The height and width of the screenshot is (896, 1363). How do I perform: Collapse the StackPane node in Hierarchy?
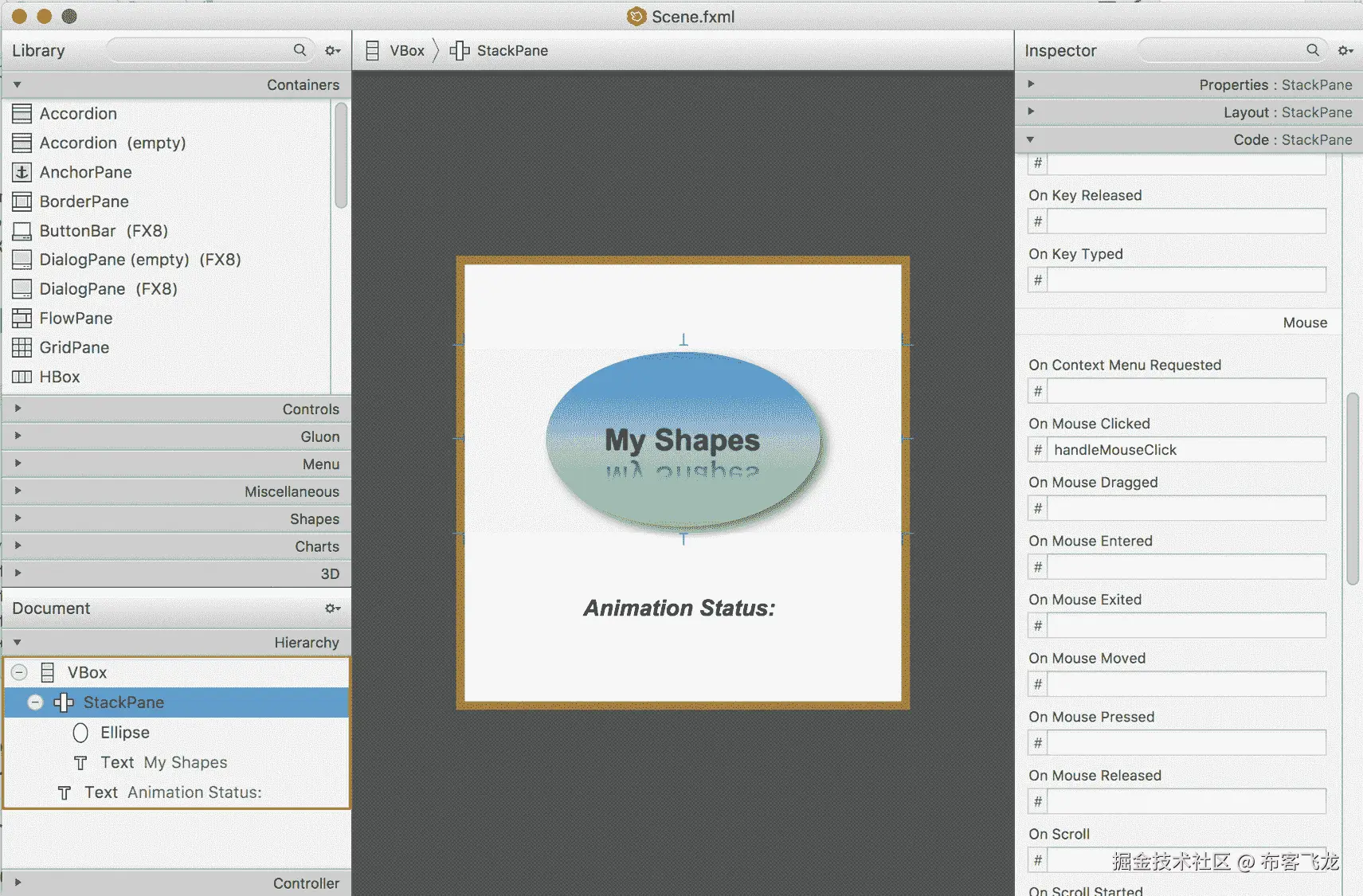pos(35,702)
